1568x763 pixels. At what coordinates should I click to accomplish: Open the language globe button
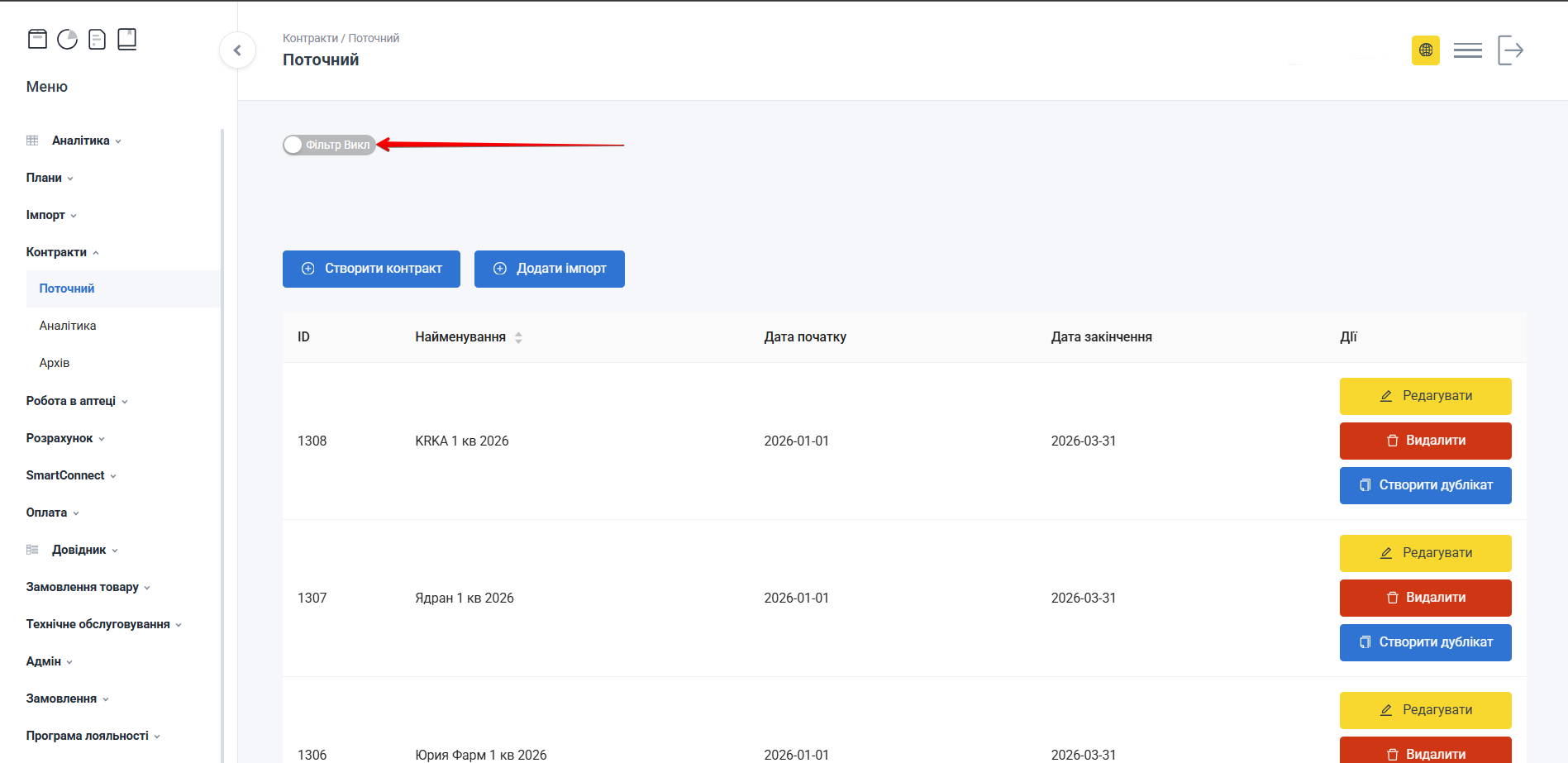click(x=1425, y=50)
